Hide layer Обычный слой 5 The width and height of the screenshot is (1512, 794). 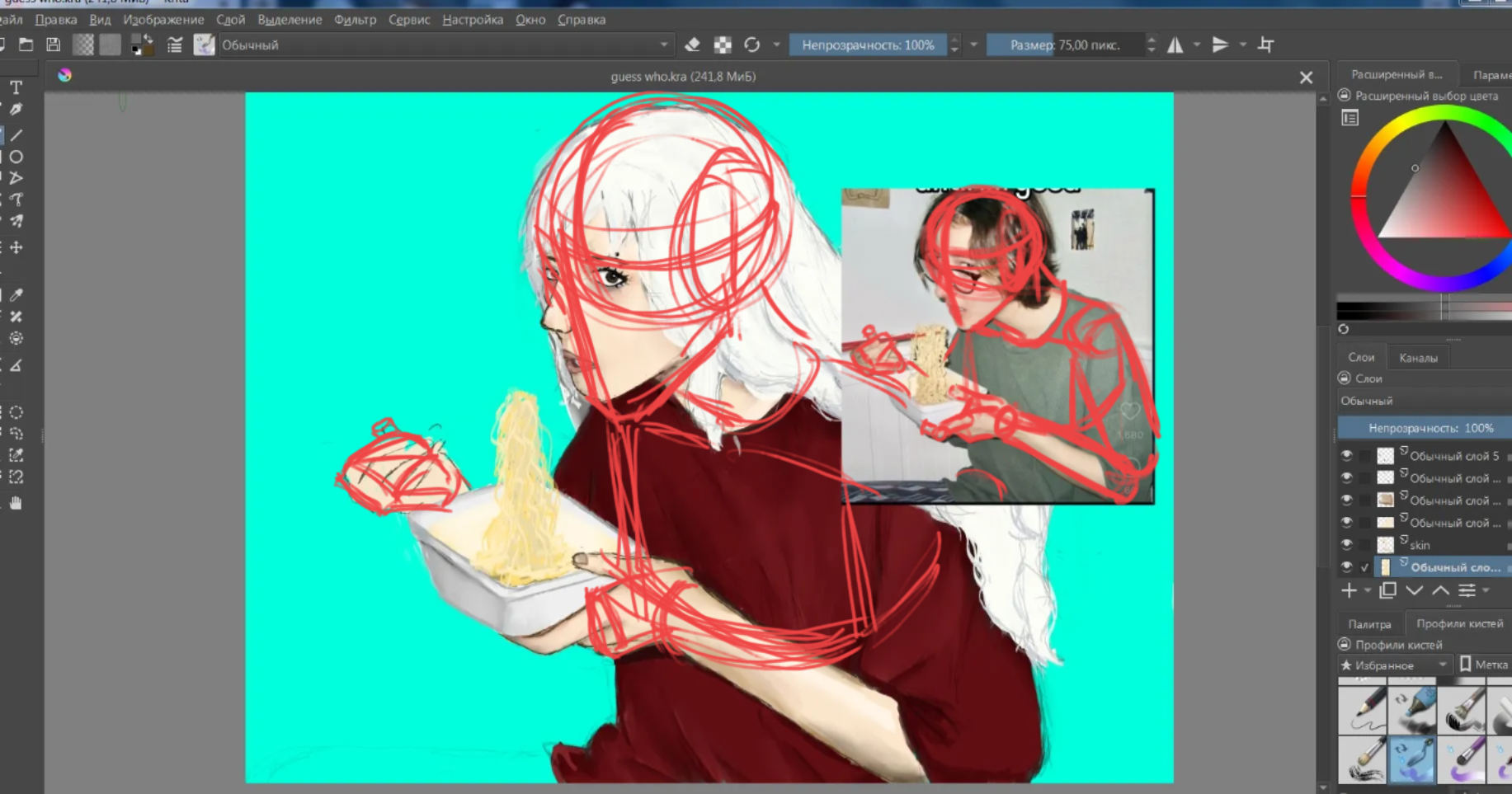tap(1346, 455)
